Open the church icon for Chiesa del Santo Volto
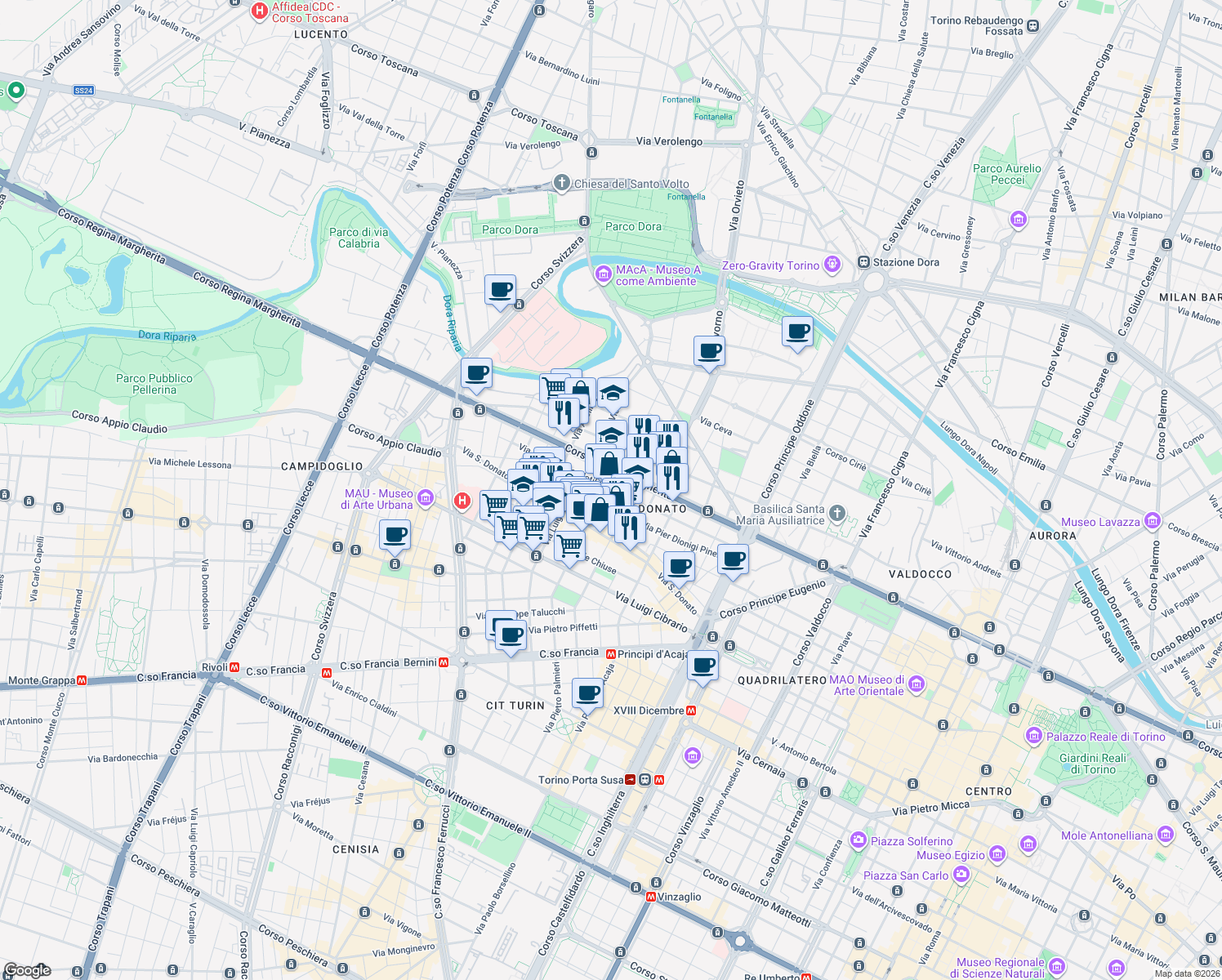 [561, 183]
